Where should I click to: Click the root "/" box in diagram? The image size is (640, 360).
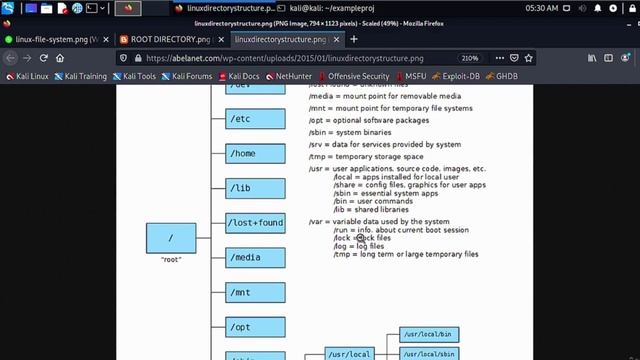(x=171, y=238)
